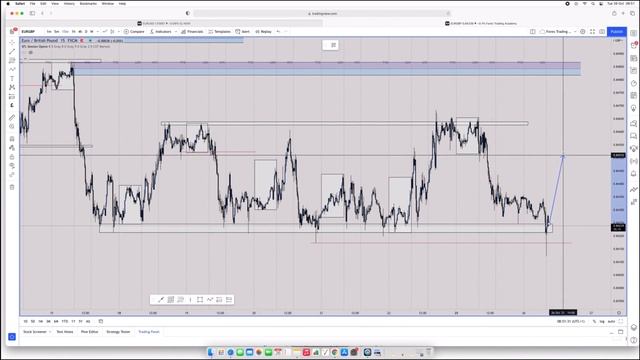Open the watchlist panel in right sidebar
Viewport: 640px width, 360px height.
pyautogui.click(x=633, y=33)
